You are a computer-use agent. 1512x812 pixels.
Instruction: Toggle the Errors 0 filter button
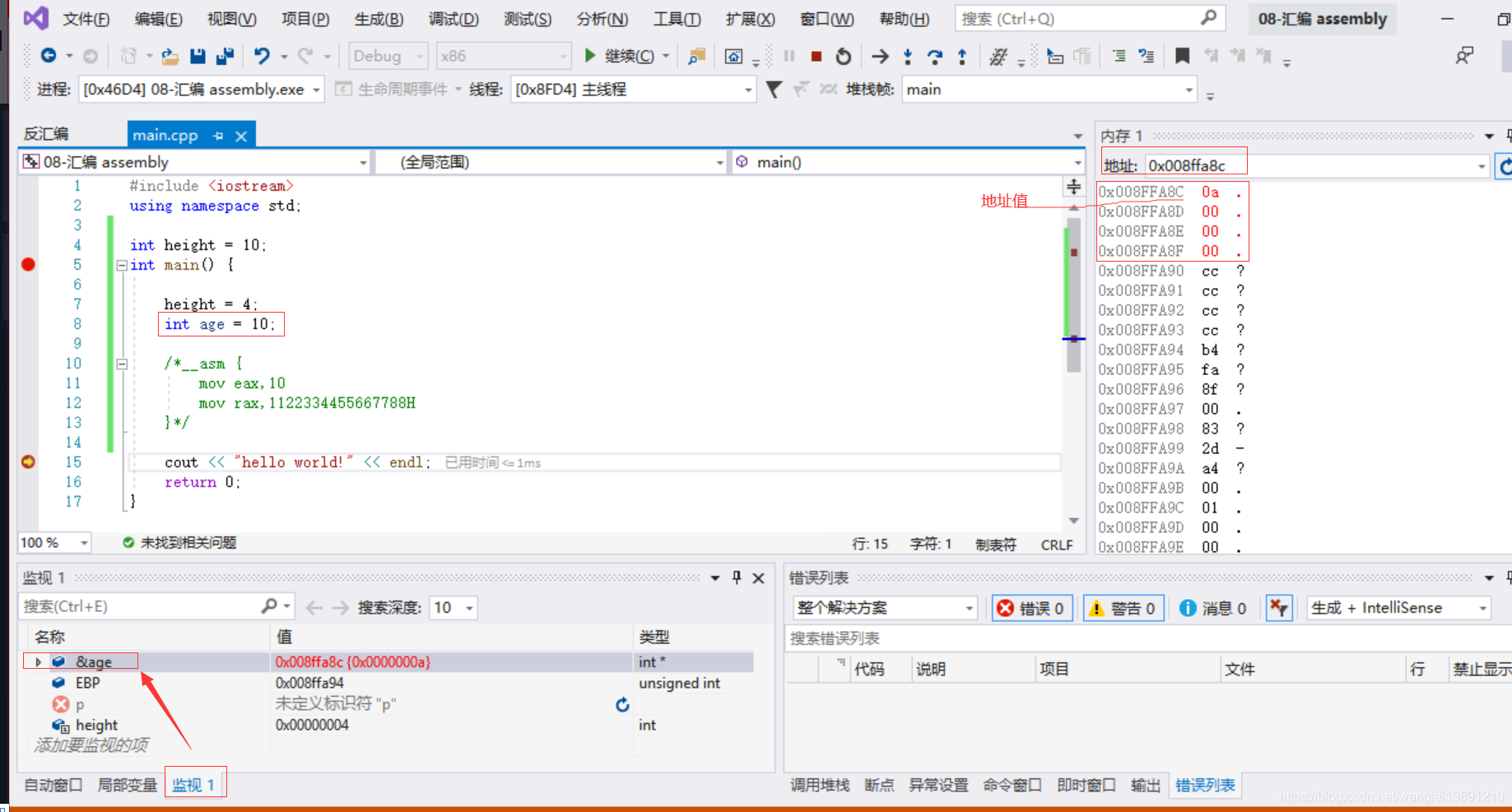coord(1032,608)
